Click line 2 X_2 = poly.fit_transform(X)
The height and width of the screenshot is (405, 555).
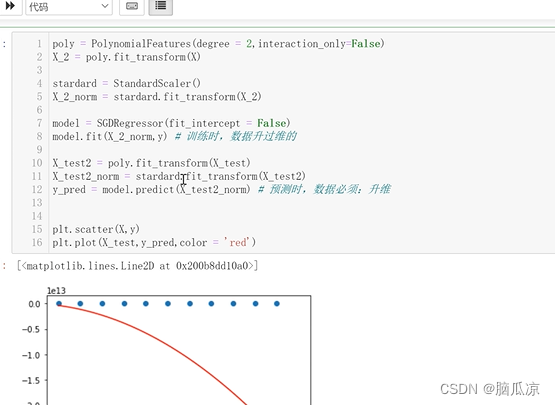126,57
